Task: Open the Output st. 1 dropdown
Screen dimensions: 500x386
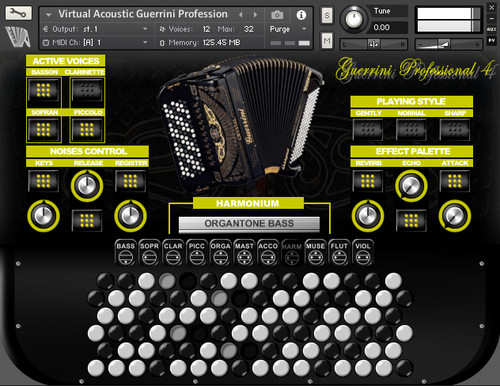Action: click(96, 29)
